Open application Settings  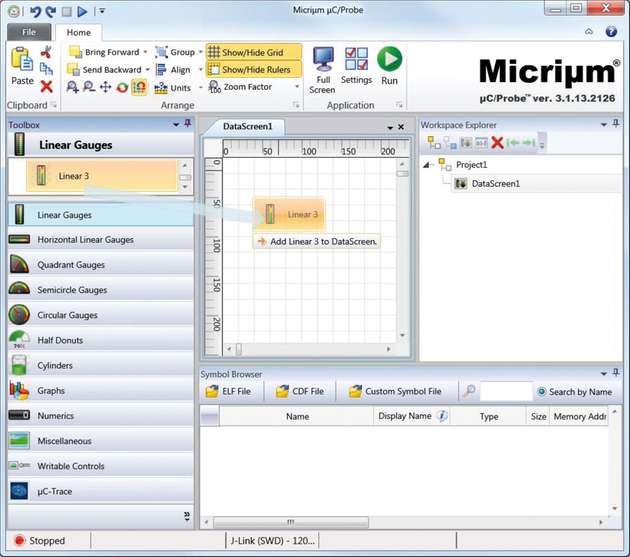tap(356, 66)
